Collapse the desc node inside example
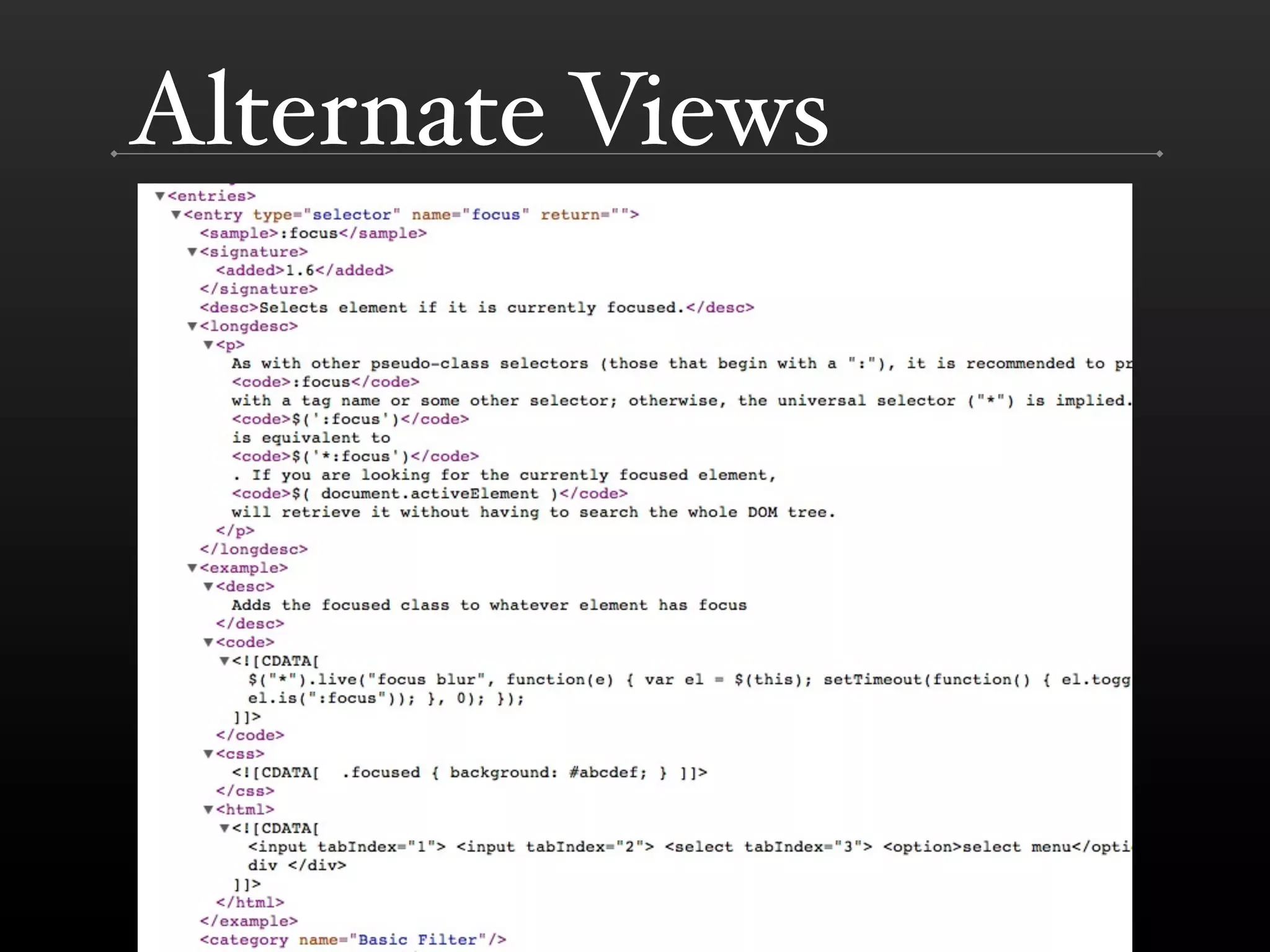The width and height of the screenshot is (1270, 952). pos(208,587)
